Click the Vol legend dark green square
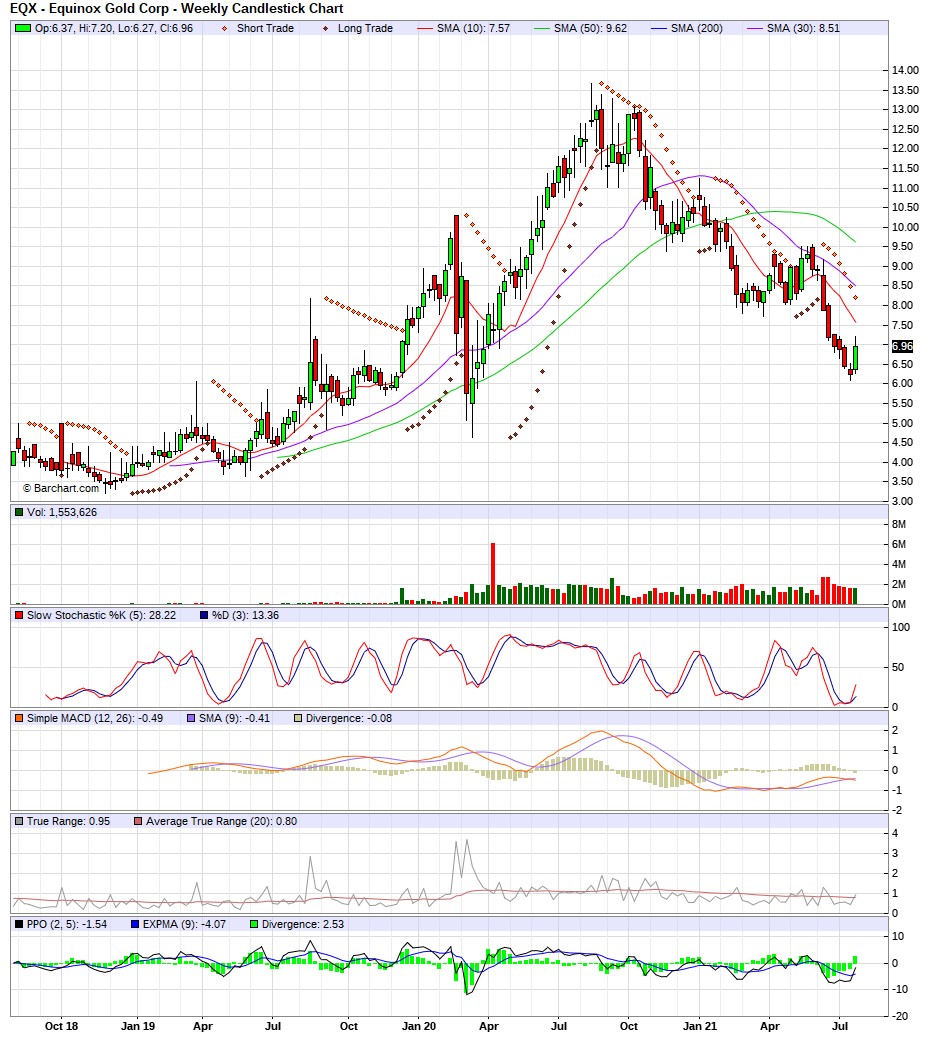The width and height of the screenshot is (930, 1057). coord(19,512)
